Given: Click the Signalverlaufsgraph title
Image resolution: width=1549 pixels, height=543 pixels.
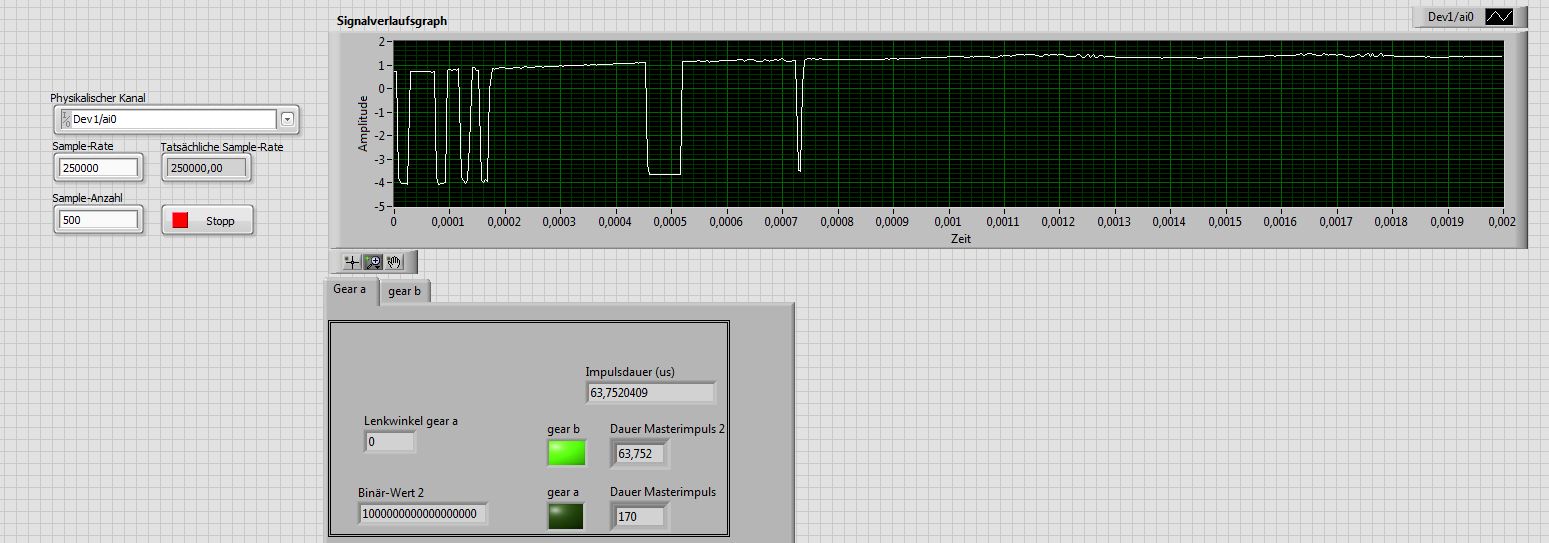Looking at the screenshot, I should click(392, 20).
